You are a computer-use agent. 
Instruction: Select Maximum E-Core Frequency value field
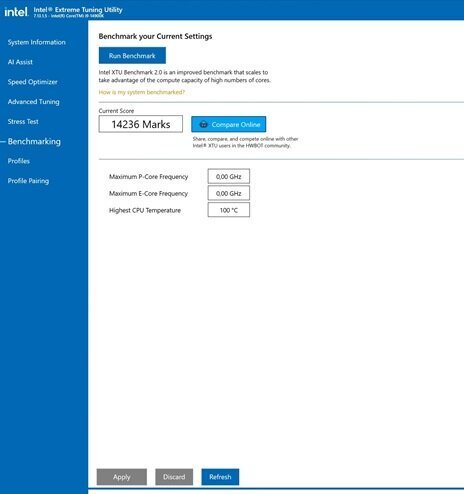coord(229,193)
